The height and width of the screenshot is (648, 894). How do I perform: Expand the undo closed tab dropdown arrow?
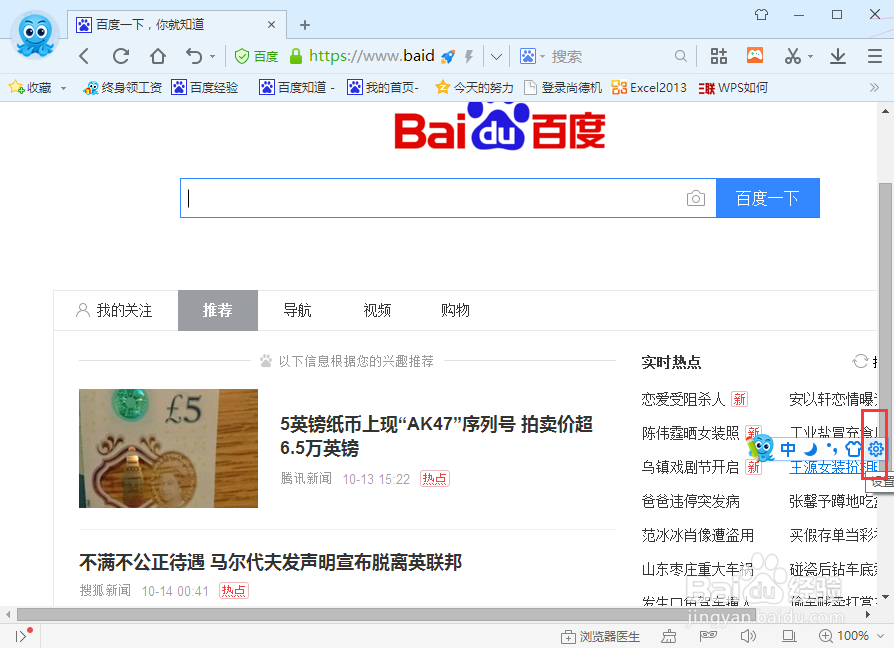212,56
